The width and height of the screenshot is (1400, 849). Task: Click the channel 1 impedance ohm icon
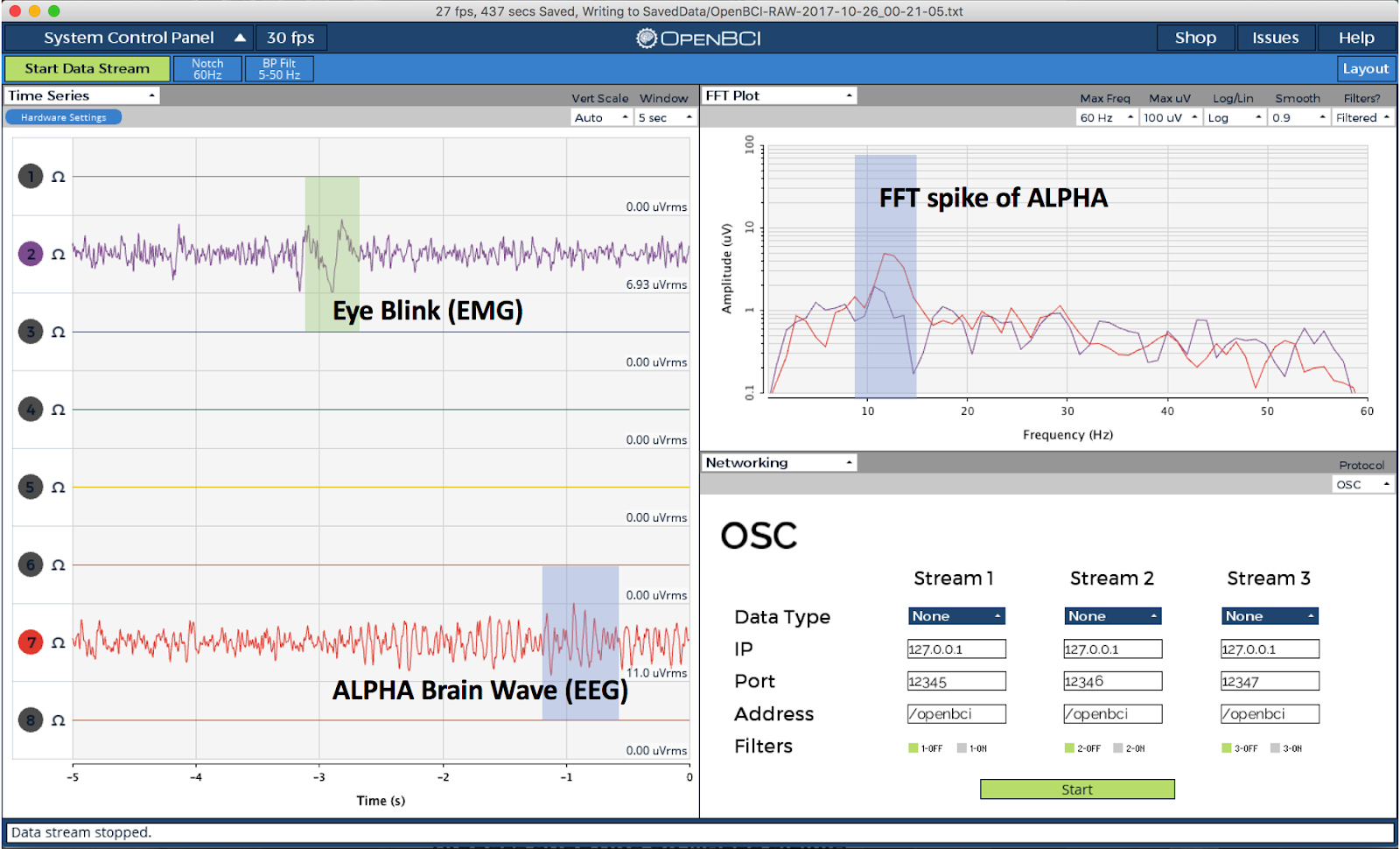59,177
